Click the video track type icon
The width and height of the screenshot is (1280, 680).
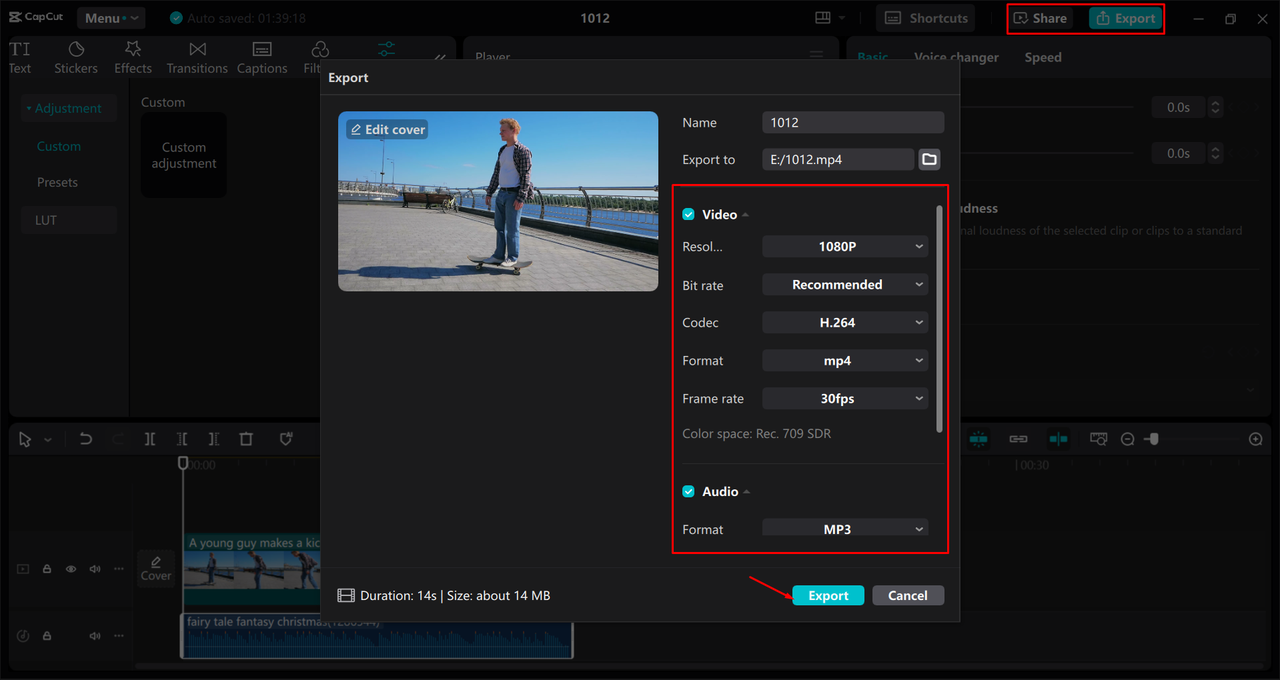[x=23, y=569]
